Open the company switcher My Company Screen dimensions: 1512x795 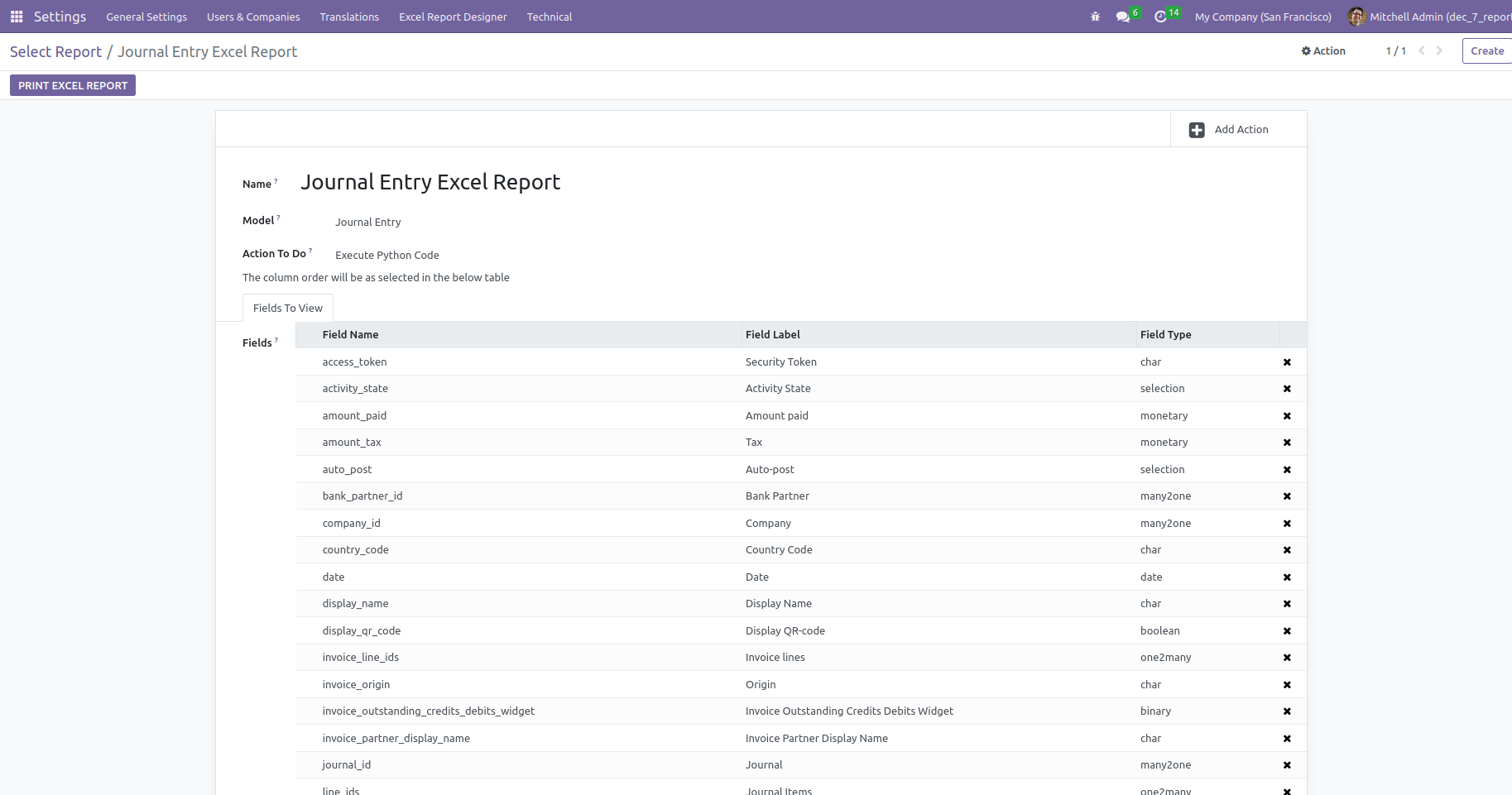click(1263, 17)
